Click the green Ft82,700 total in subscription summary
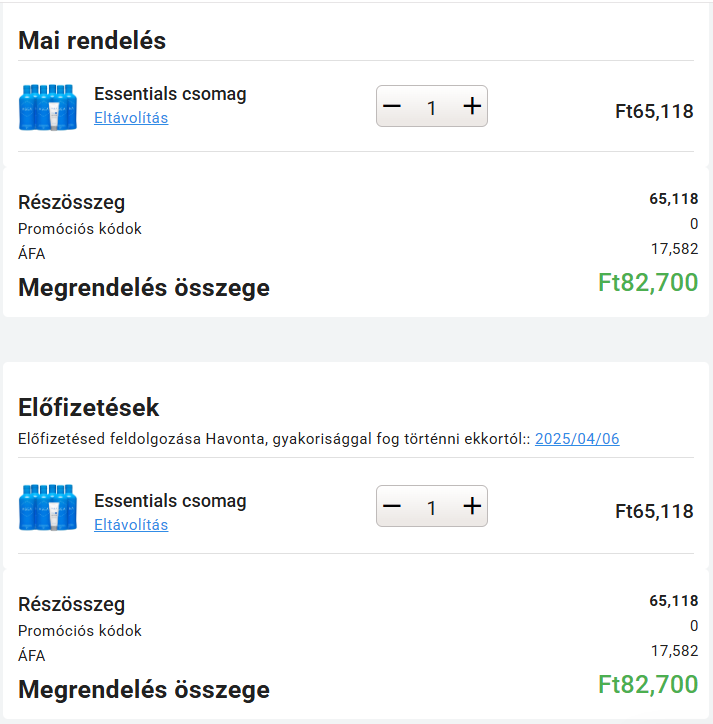This screenshot has width=713, height=724. [x=648, y=684]
